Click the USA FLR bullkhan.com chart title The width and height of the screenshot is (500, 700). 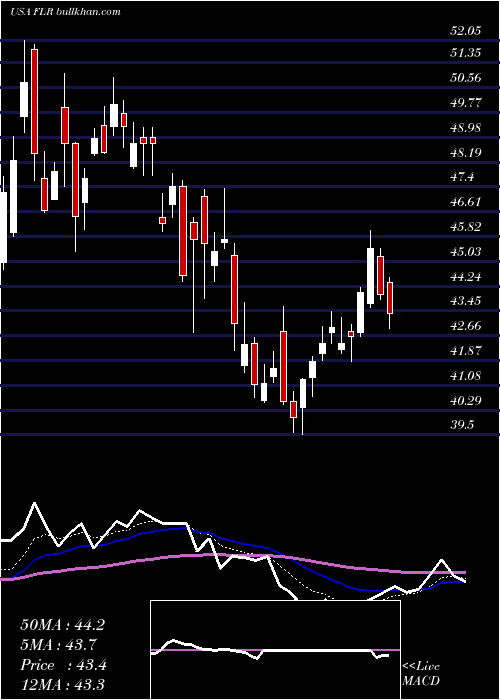(x=65, y=12)
